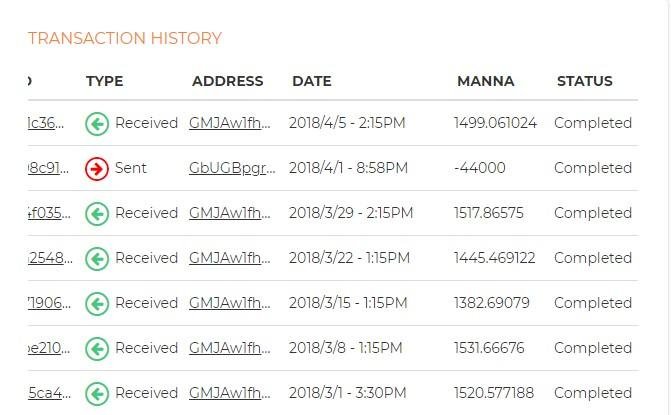Click the Received arrow icon for 2018/3/8
The width and height of the screenshot is (671, 415).
[97, 348]
